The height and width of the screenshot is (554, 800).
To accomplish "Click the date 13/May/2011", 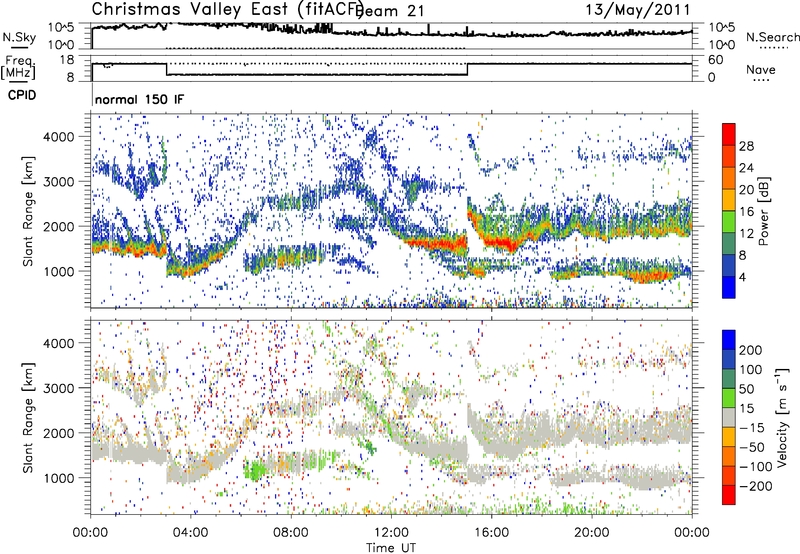I will tap(637, 10).
